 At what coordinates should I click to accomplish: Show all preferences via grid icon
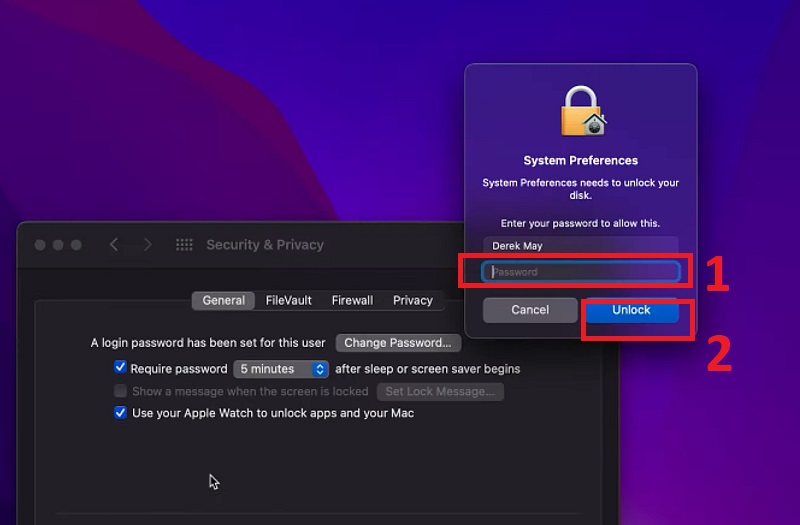coord(184,245)
